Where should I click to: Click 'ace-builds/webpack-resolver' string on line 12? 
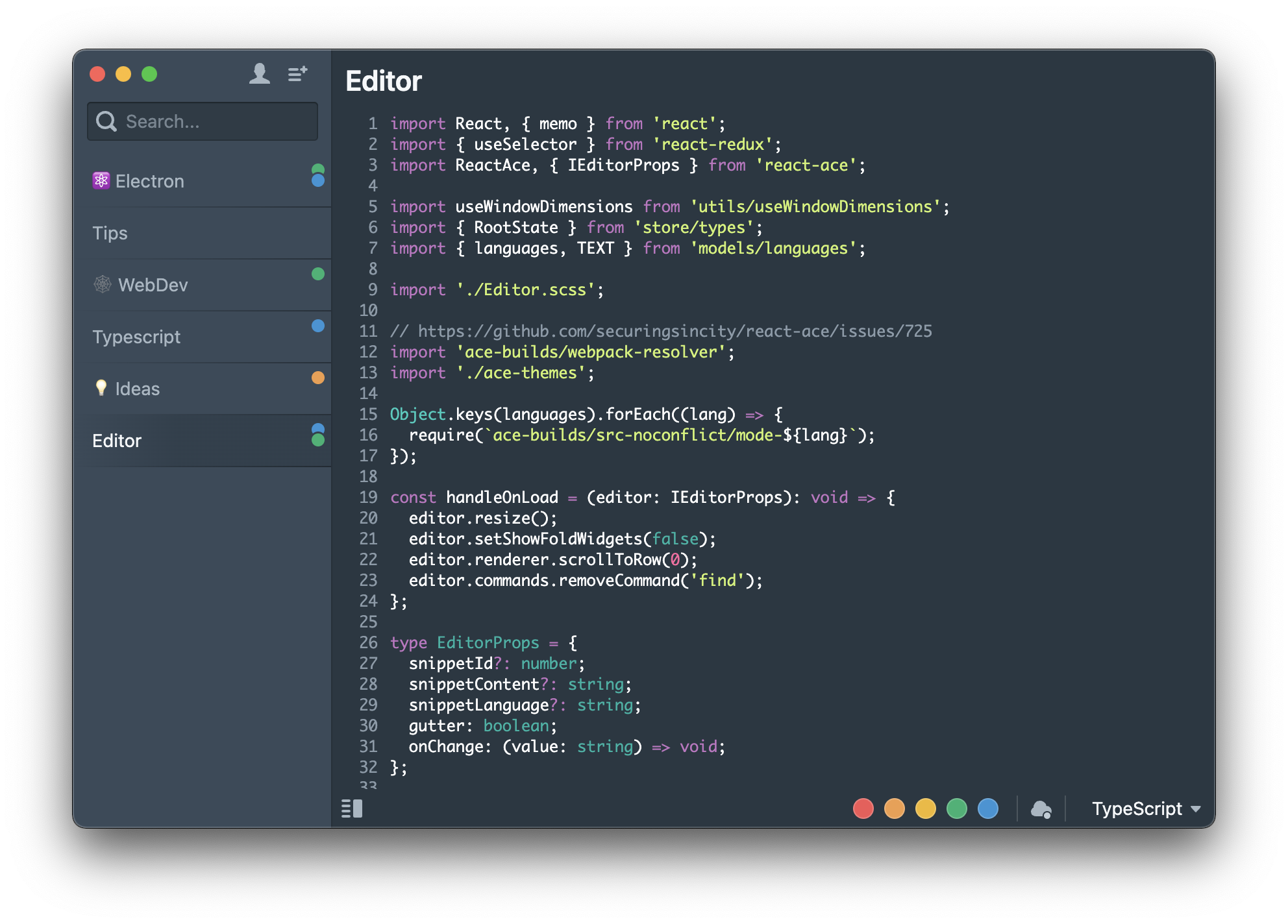click(x=591, y=352)
